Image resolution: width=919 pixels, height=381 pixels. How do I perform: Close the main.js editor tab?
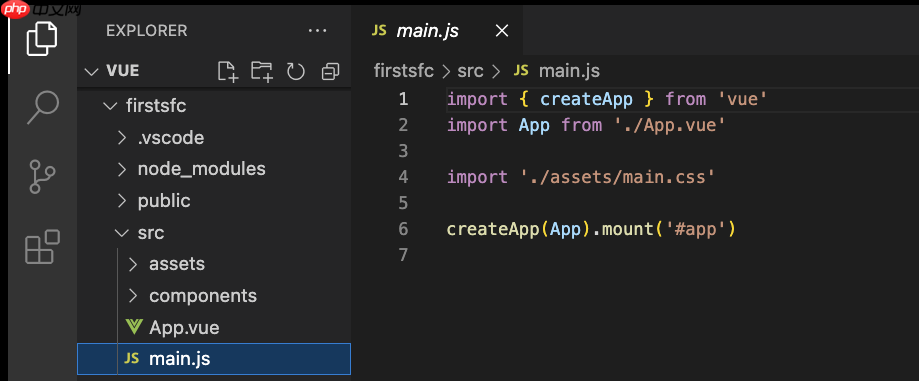502,32
